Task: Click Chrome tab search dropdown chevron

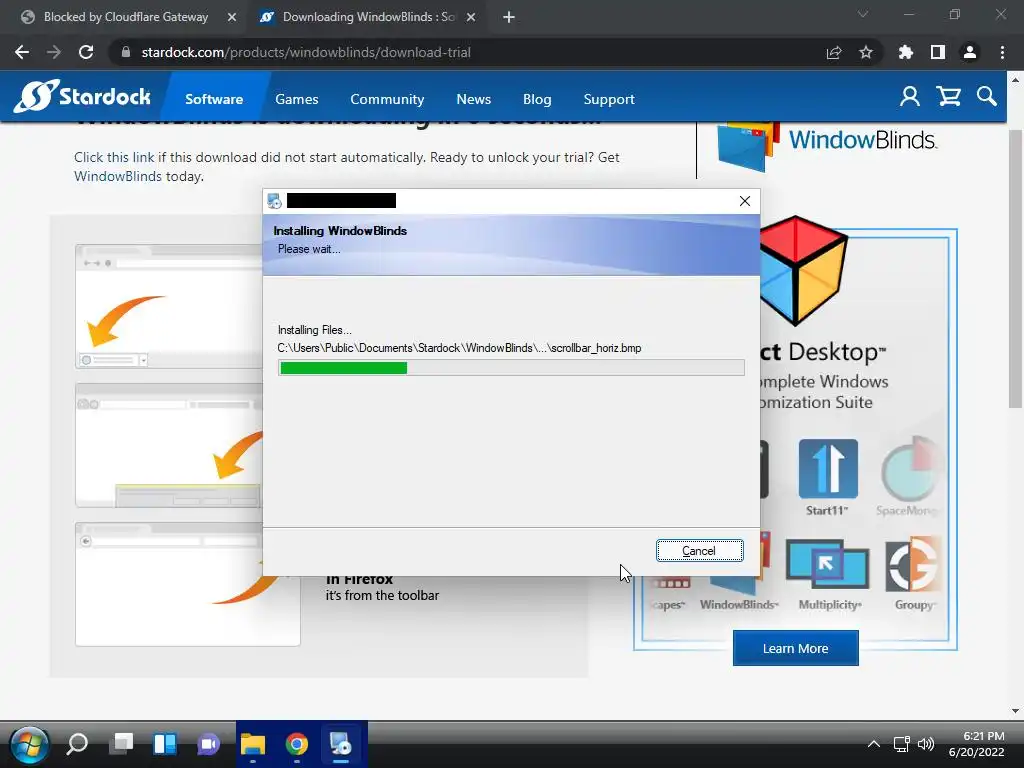Action: pos(863,14)
